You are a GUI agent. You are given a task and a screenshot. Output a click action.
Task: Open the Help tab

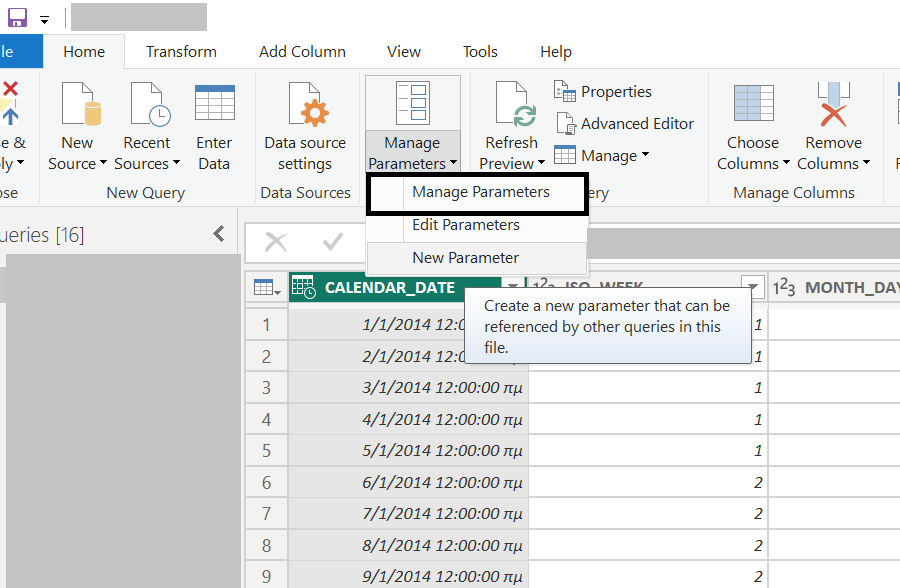(556, 52)
